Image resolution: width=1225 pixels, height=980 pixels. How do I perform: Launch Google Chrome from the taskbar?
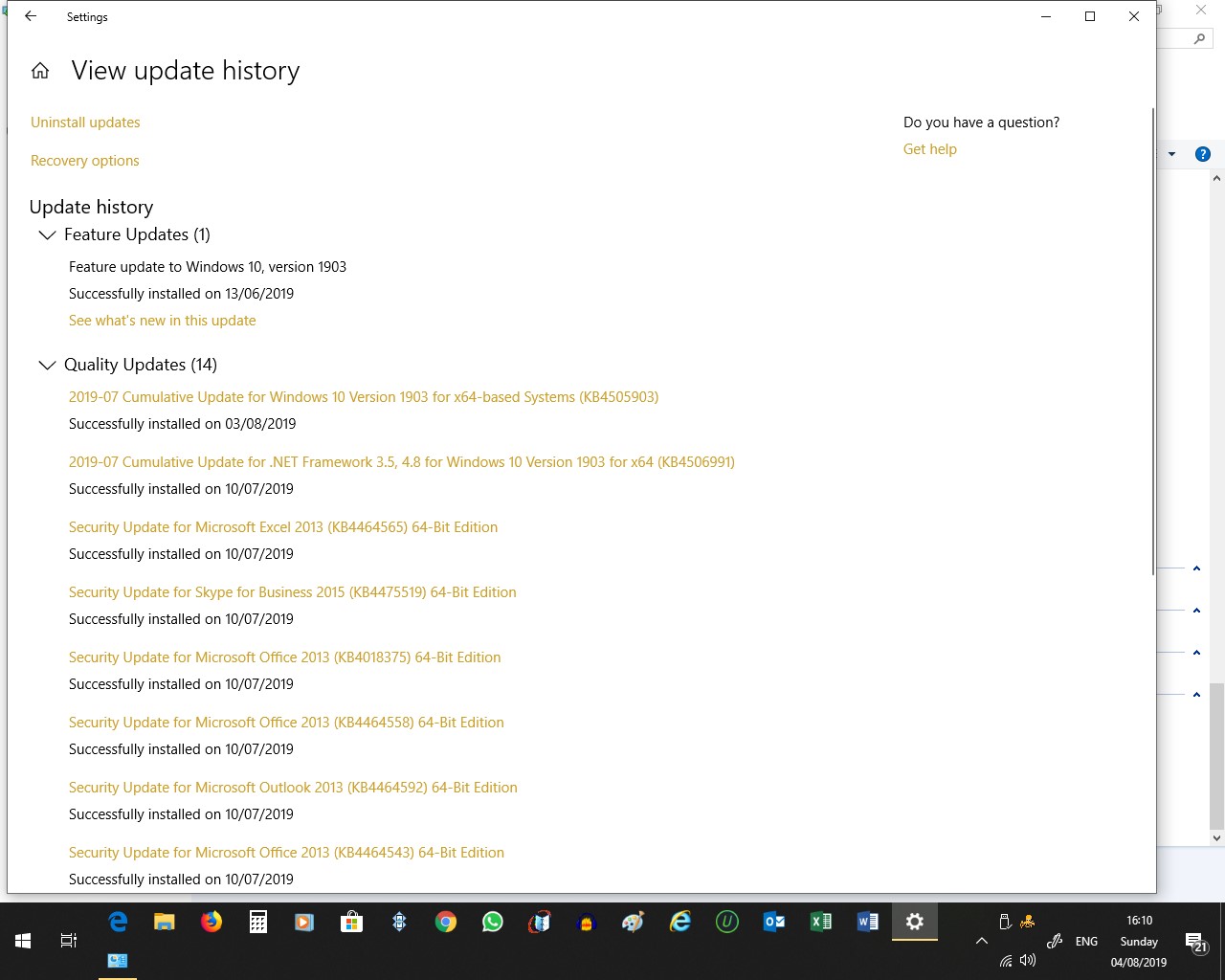445,922
